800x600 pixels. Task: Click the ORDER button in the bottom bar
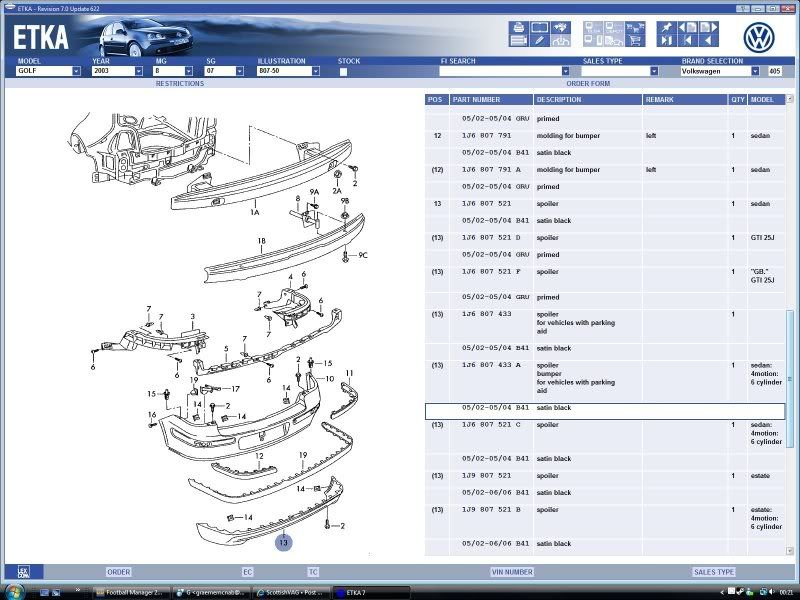(118, 572)
